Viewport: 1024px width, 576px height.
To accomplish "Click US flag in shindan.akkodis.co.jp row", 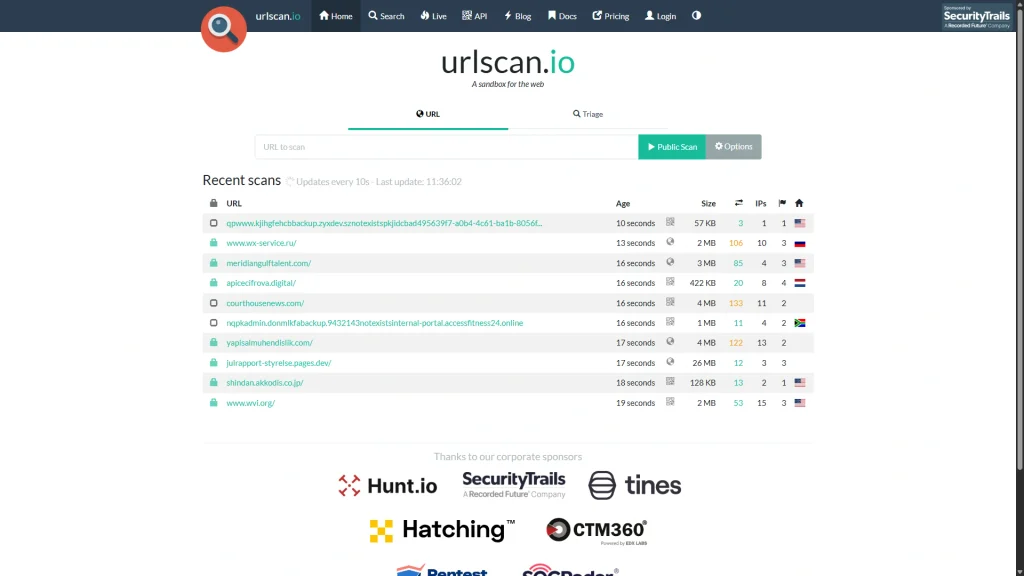I will coord(800,383).
